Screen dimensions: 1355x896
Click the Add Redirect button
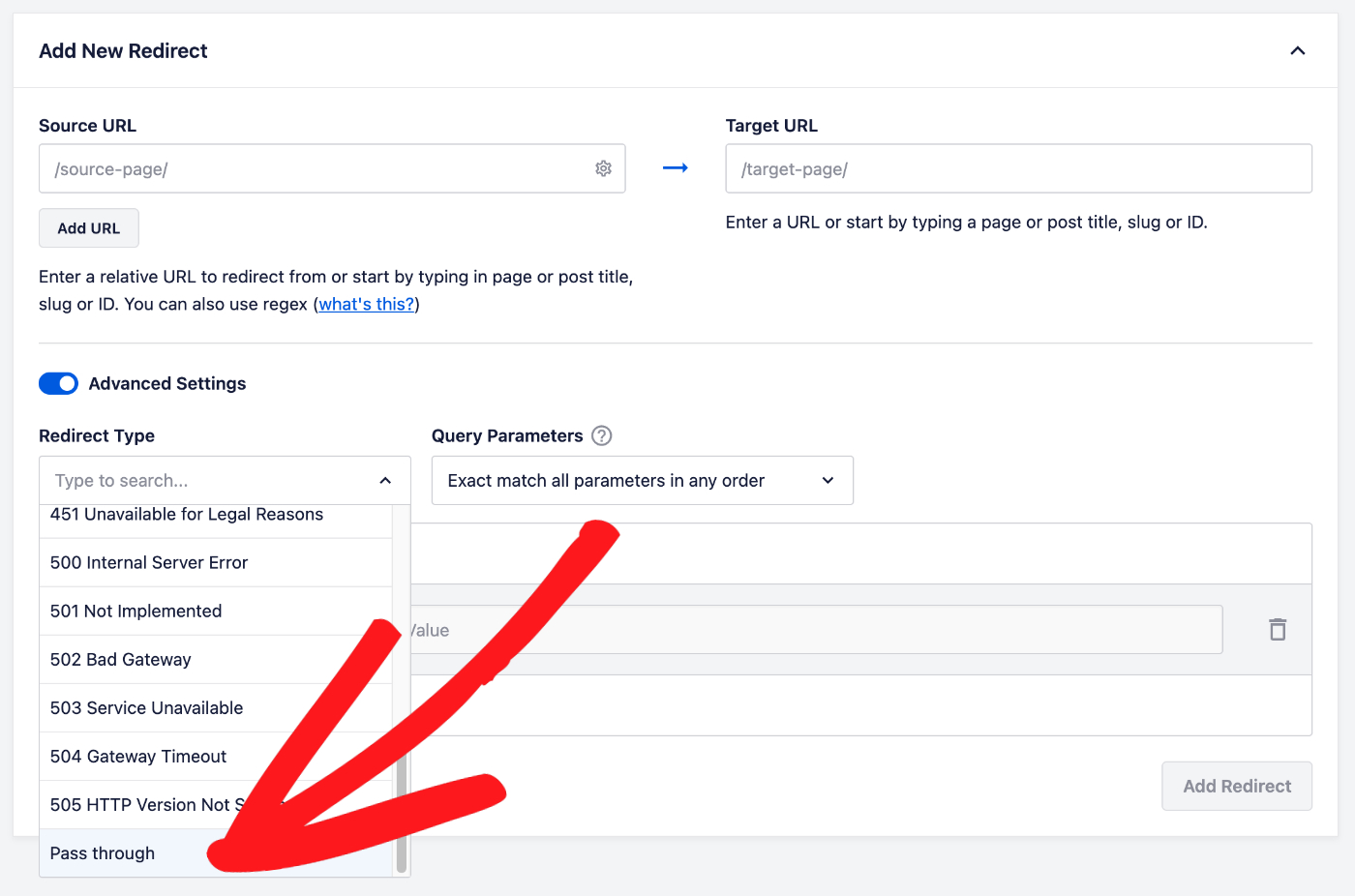pyautogui.click(x=1237, y=786)
